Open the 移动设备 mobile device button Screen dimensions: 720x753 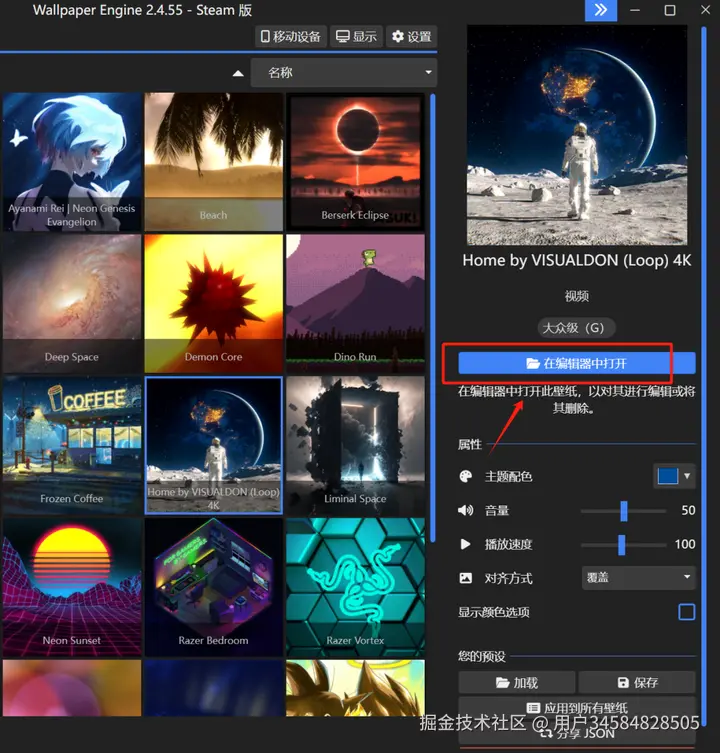pos(291,36)
